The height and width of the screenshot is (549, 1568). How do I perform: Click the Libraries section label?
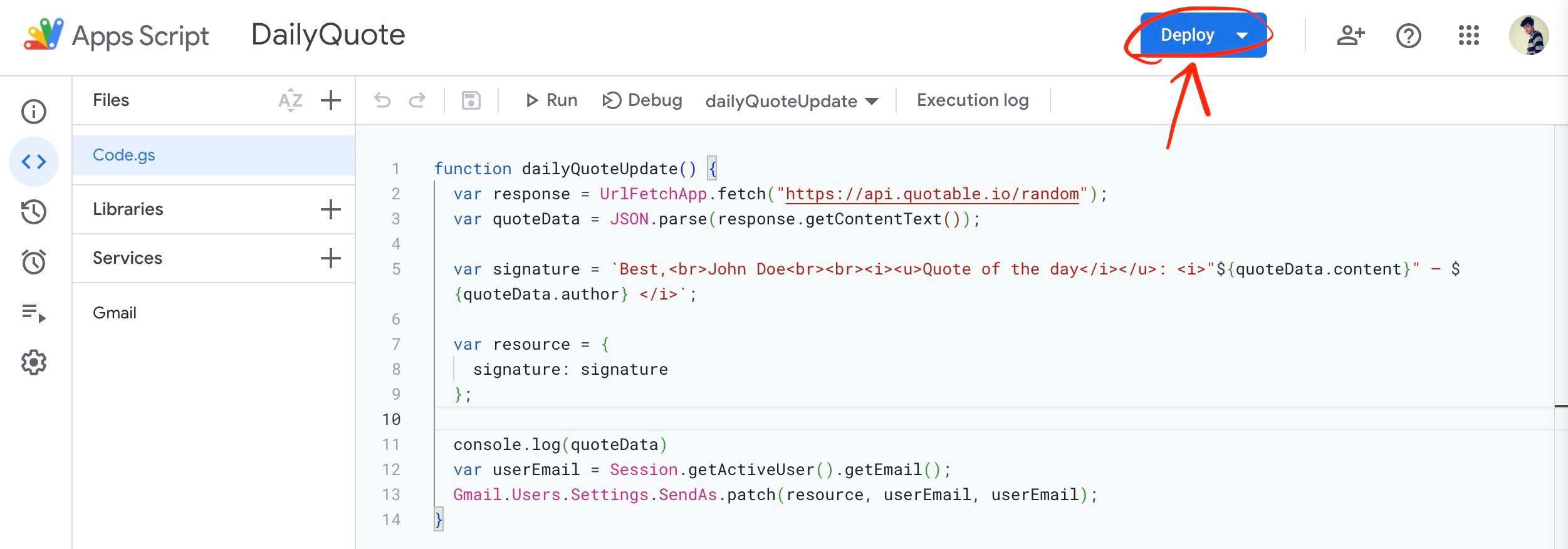pyautogui.click(x=128, y=209)
